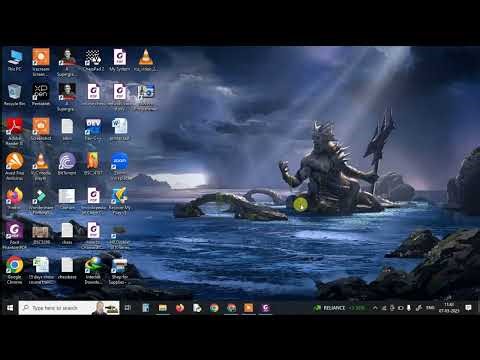The height and width of the screenshot is (360, 480).
Task: Open the 15 days spreadsheet file
Action: pyautogui.click(x=41, y=271)
